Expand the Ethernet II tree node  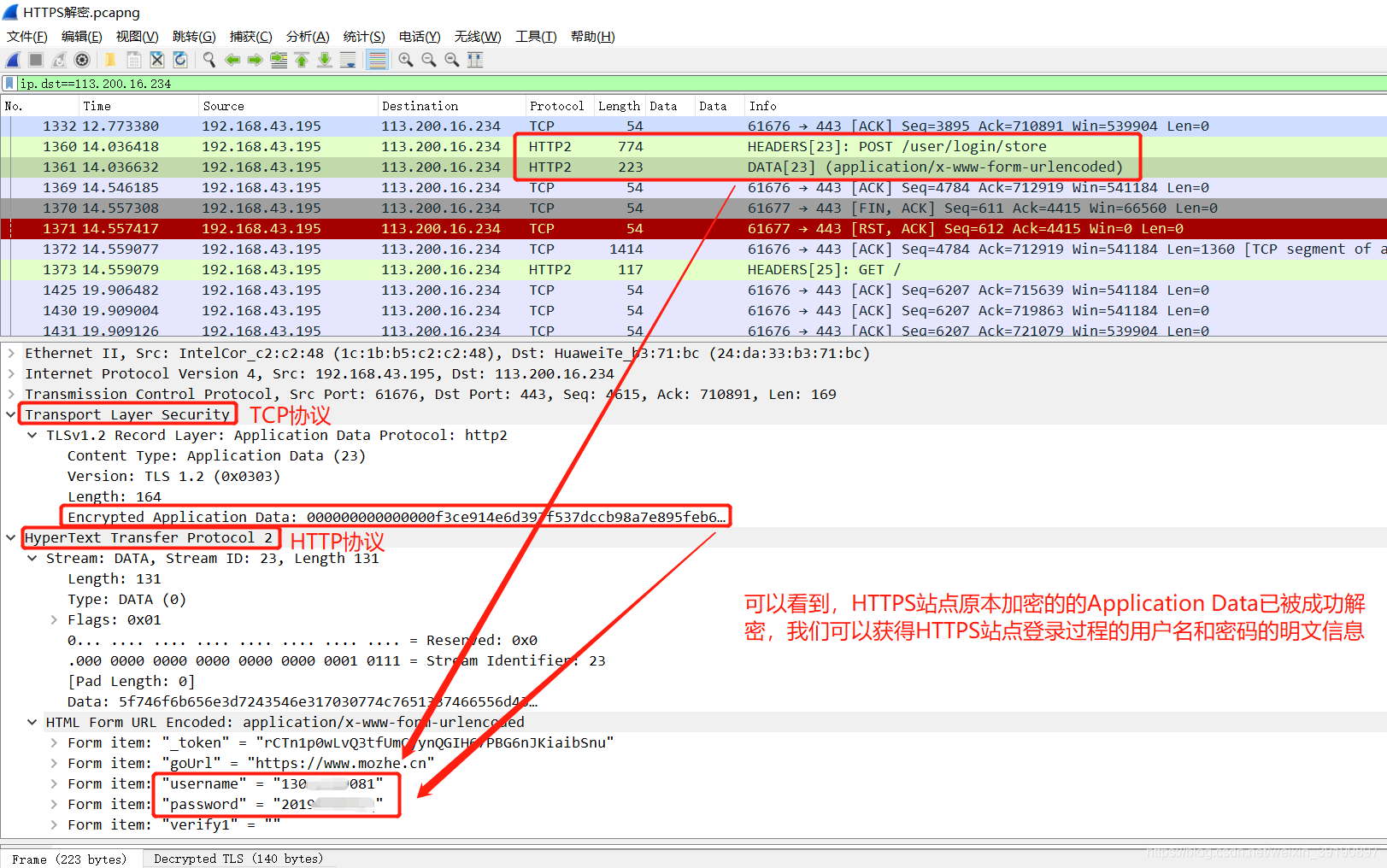click(x=11, y=353)
